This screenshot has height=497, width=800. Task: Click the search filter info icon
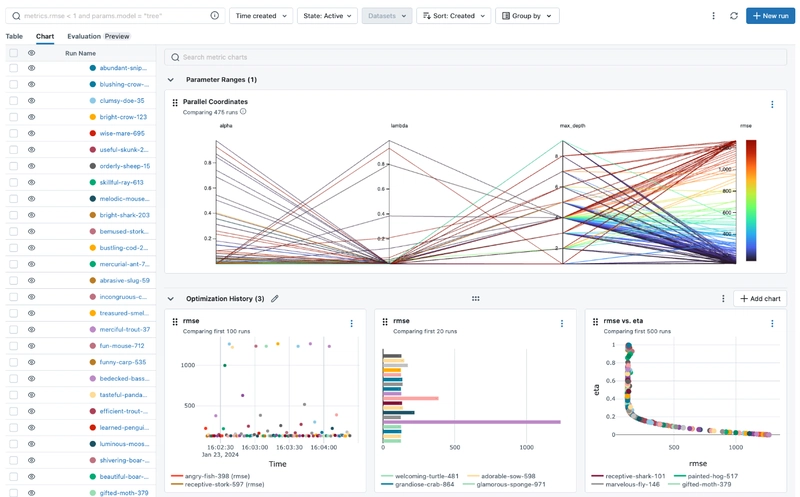coord(215,16)
